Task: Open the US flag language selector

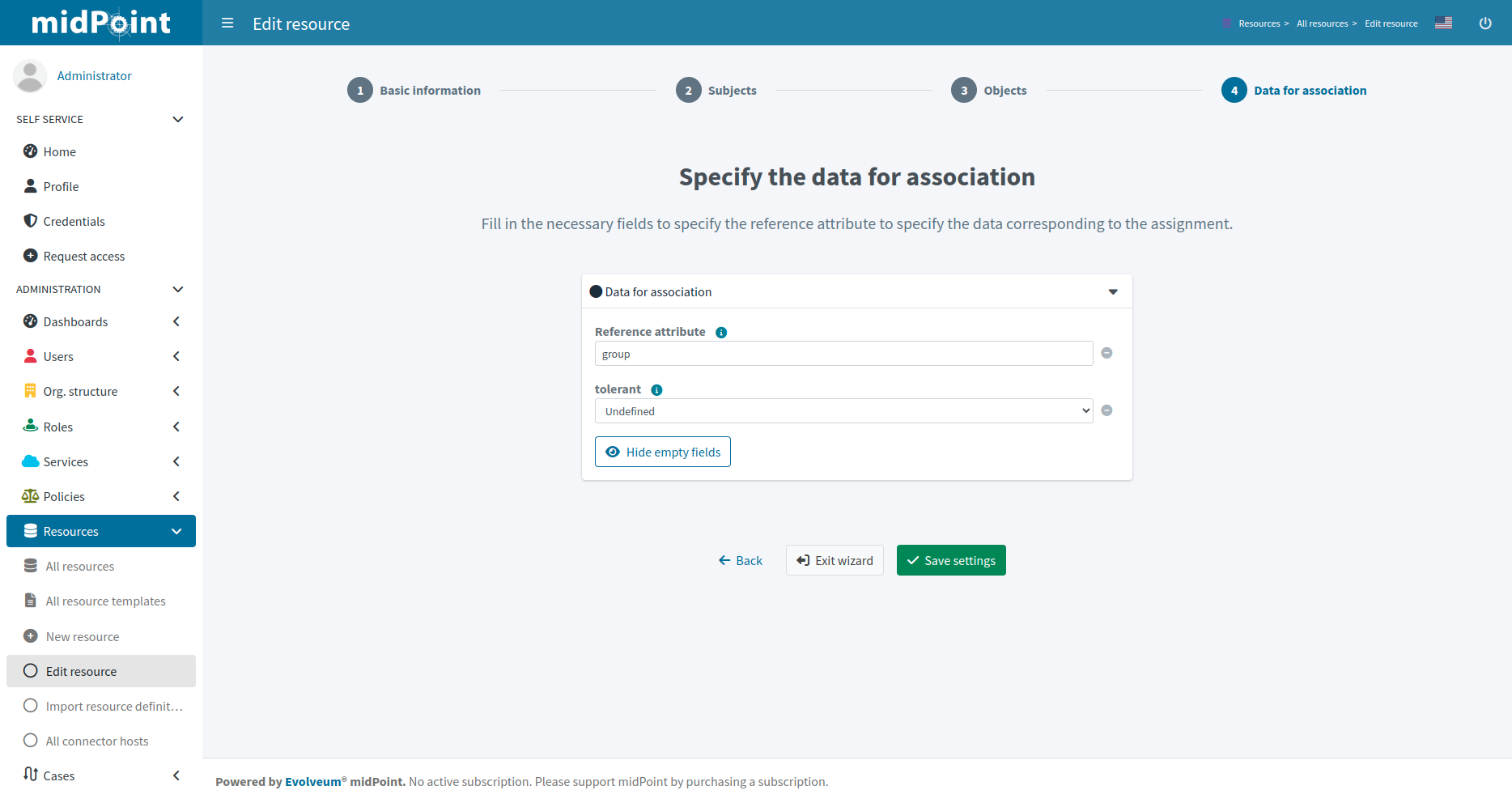Action: pos(1443,23)
